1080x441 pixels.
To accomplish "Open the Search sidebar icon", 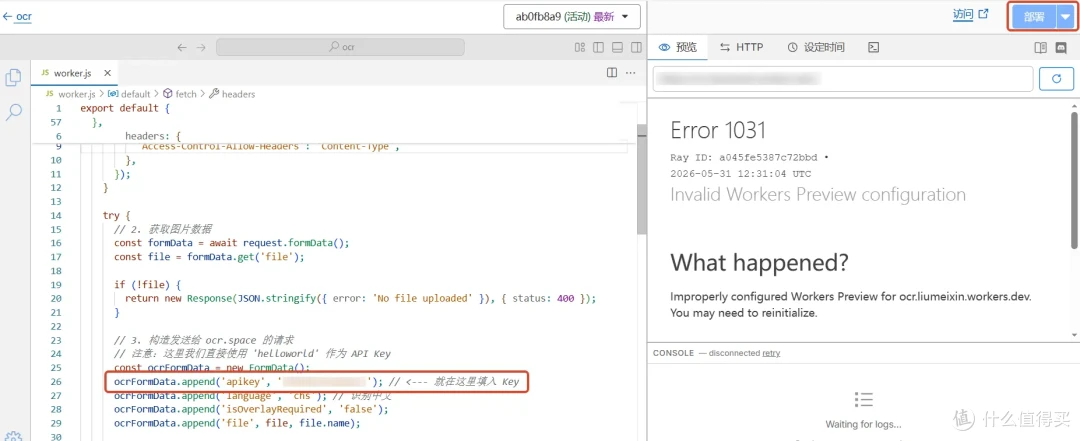I will point(13,112).
